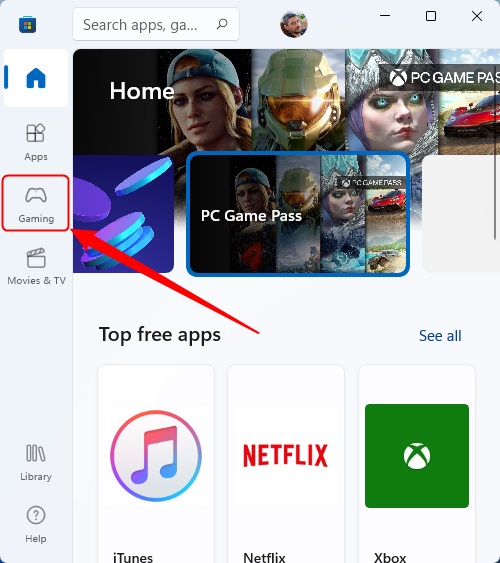Viewport: 500px width, 563px height.
Task: Open the Xbox app card
Action: coord(417,464)
